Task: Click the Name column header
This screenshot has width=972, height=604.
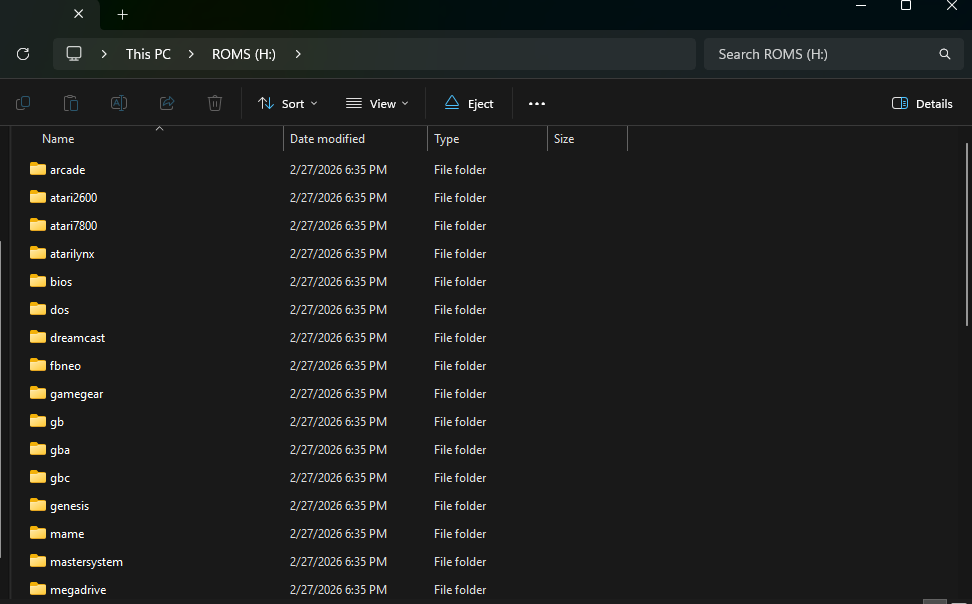Action: [58, 139]
